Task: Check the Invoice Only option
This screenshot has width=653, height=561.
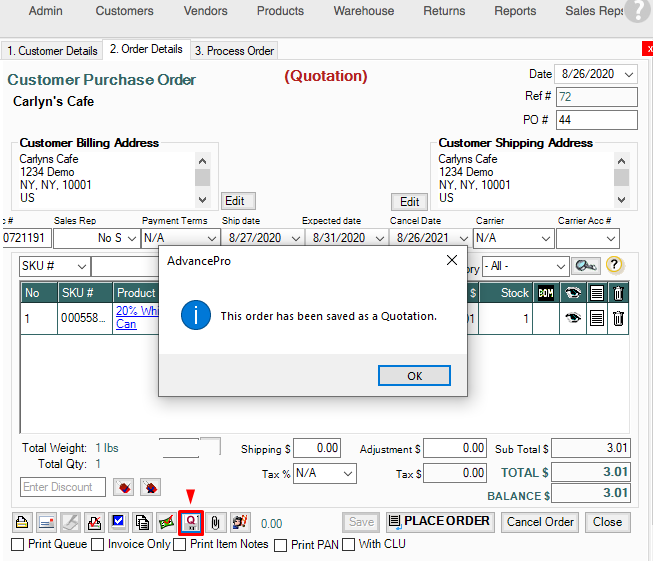Action: pos(97,545)
